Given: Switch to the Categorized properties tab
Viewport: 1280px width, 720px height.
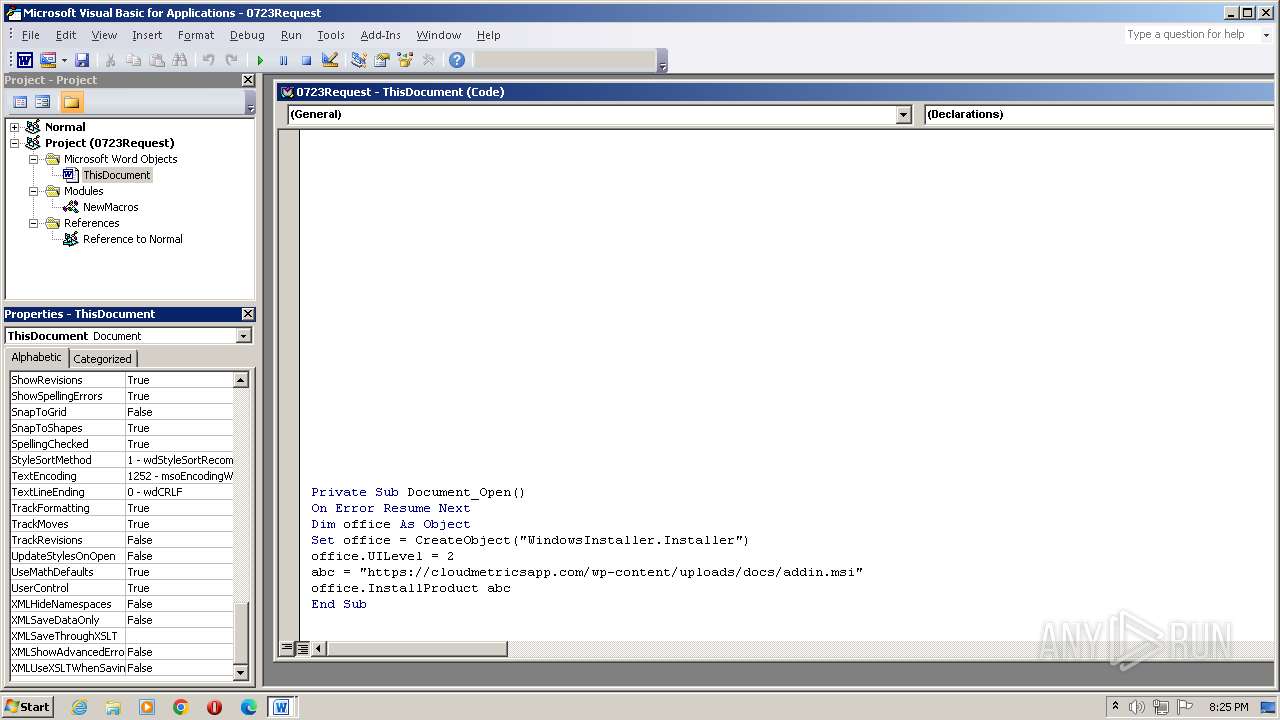Looking at the screenshot, I should (102, 358).
